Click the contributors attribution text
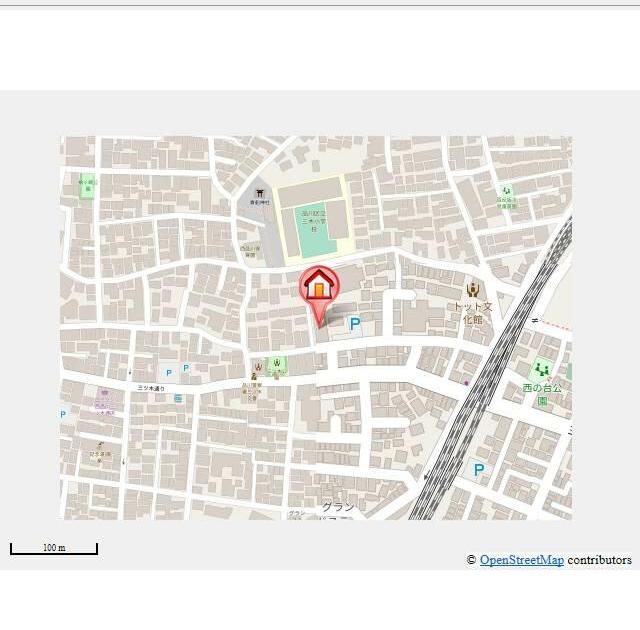The width and height of the screenshot is (640, 630). coord(599,560)
